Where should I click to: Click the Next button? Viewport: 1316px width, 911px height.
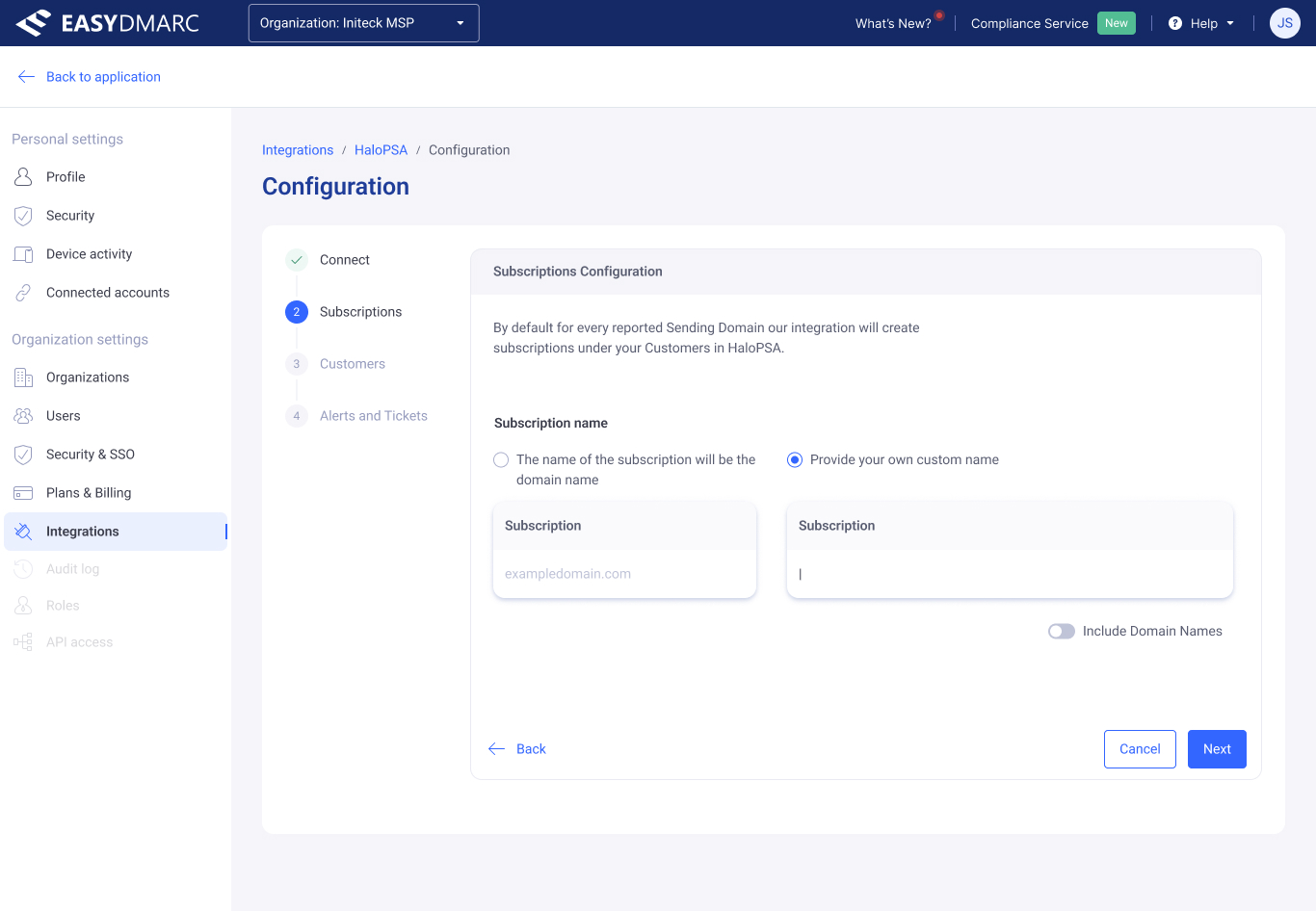click(1217, 749)
